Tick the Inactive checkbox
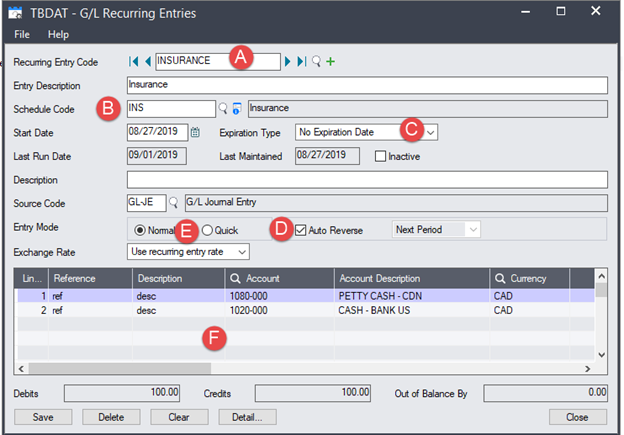The image size is (624, 435). click(380, 156)
